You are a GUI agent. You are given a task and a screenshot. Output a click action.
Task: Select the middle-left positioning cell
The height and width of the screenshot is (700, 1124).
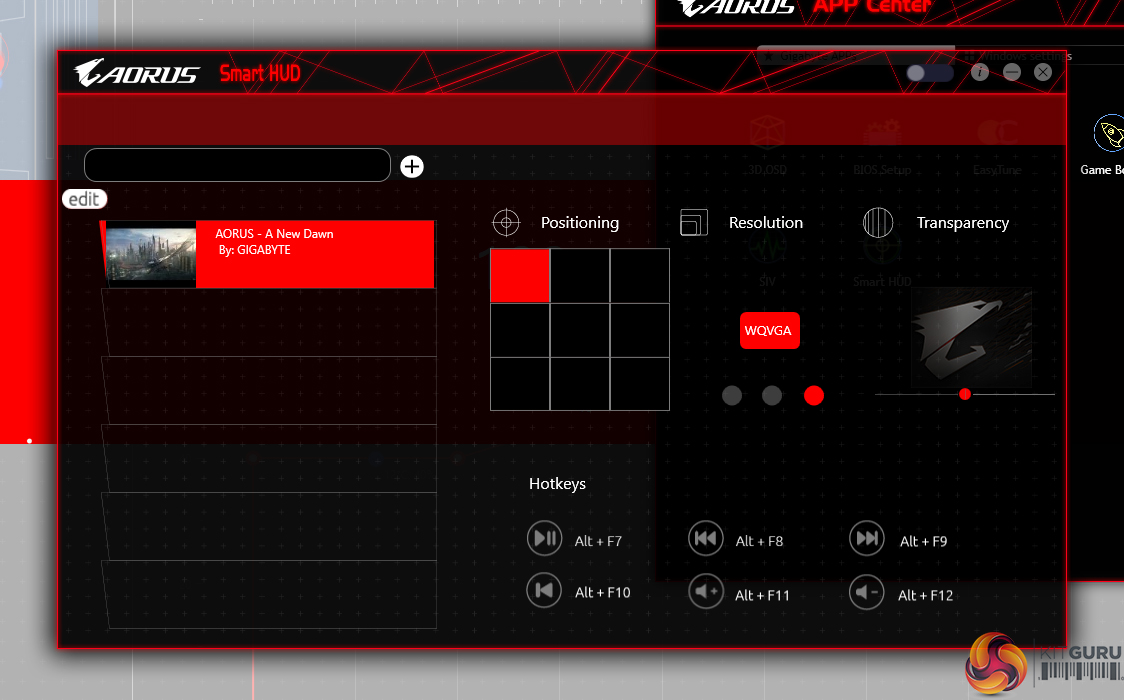[x=520, y=330]
